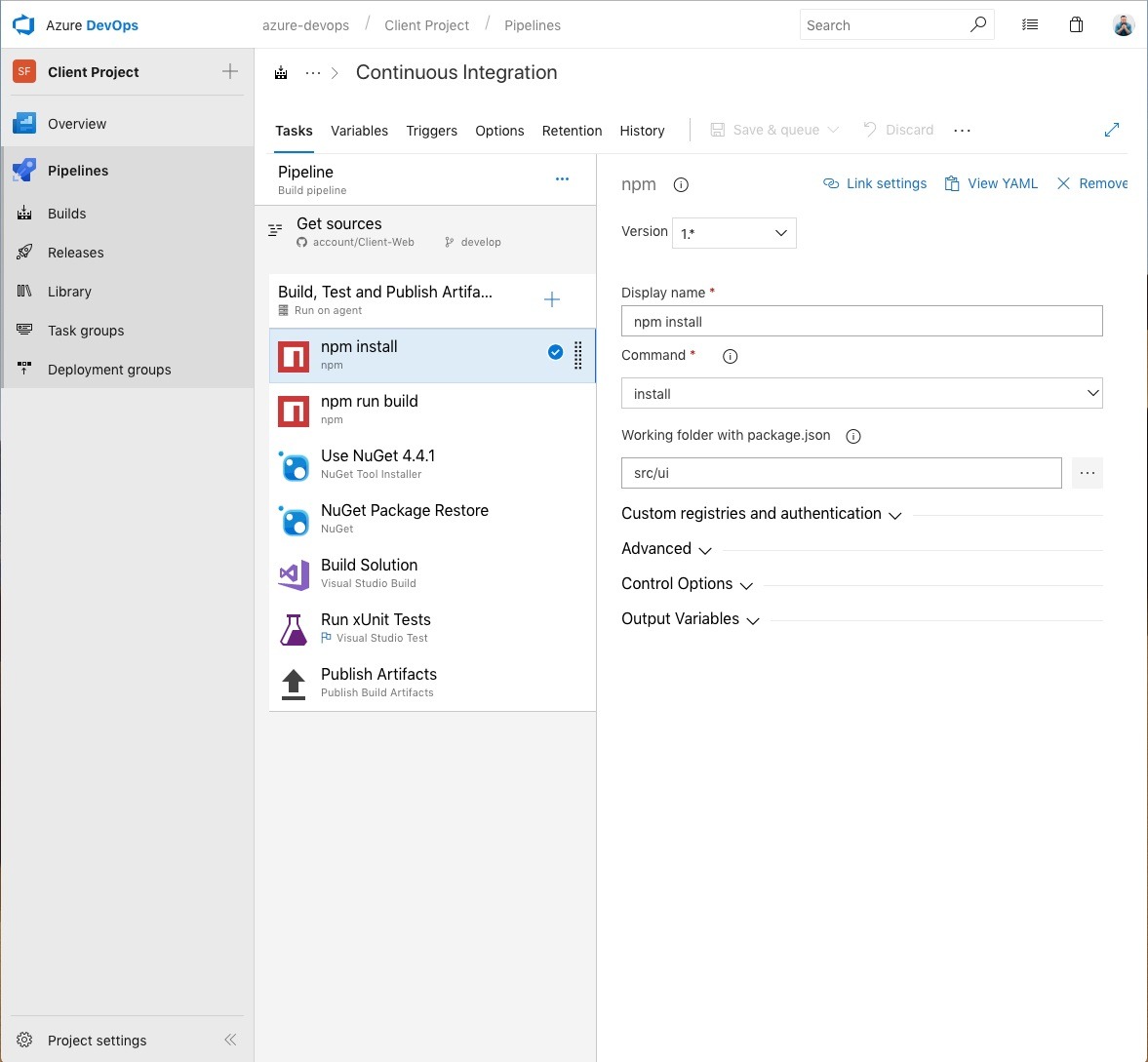
Task: Expand the Control Options section
Action: point(687,584)
